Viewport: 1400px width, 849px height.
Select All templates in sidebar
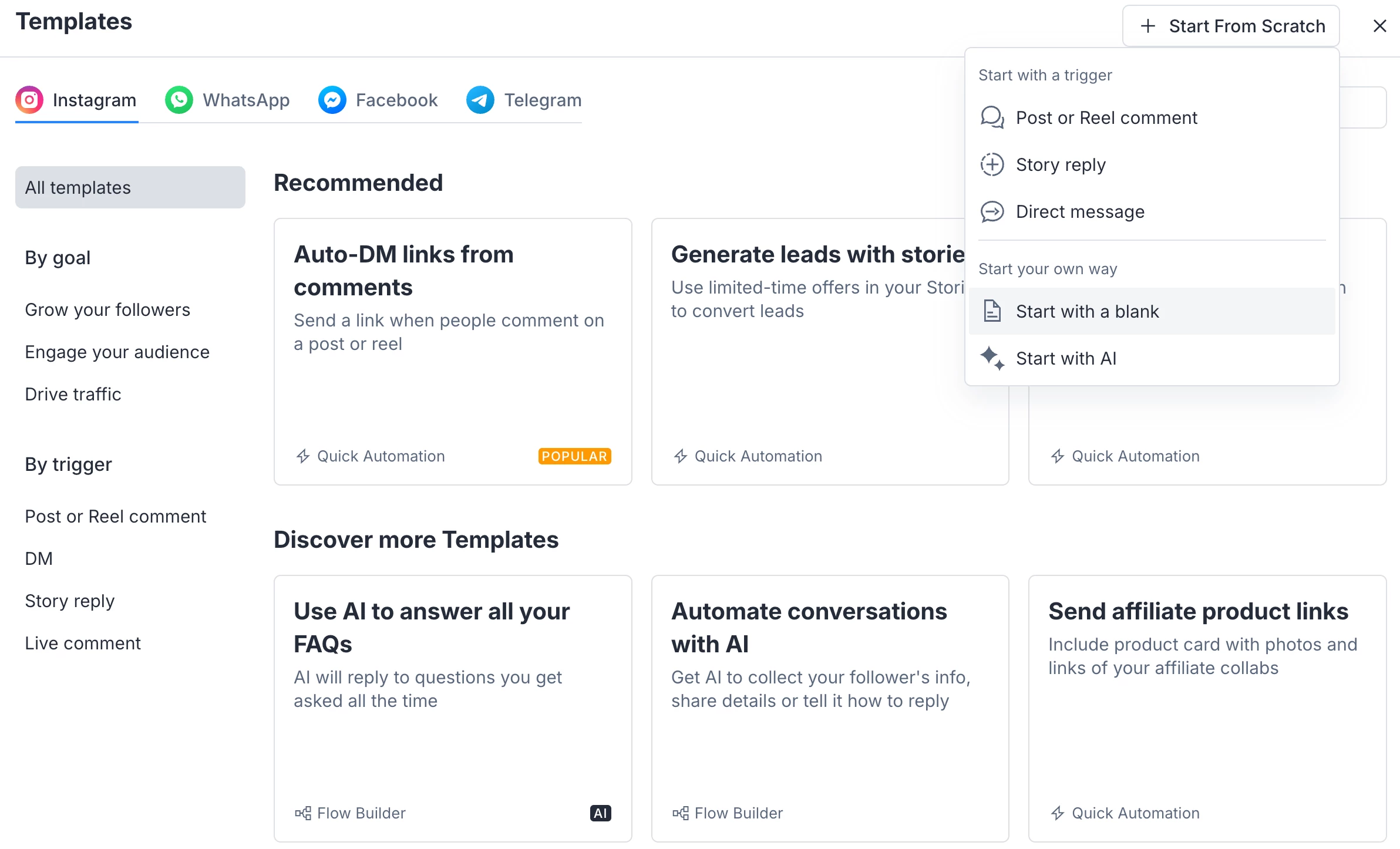point(130,187)
